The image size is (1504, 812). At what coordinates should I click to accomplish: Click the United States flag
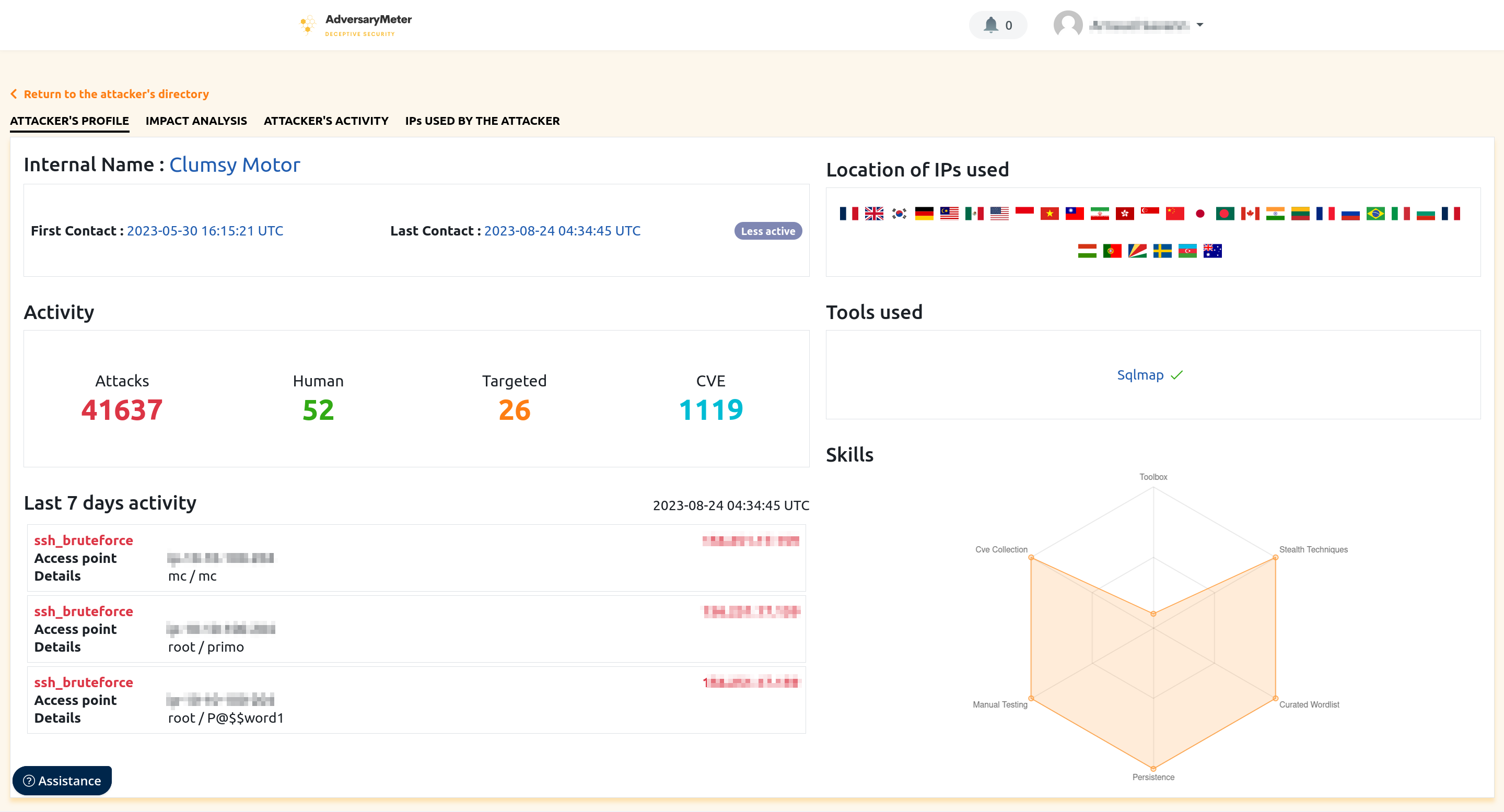click(x=999, y=214)
